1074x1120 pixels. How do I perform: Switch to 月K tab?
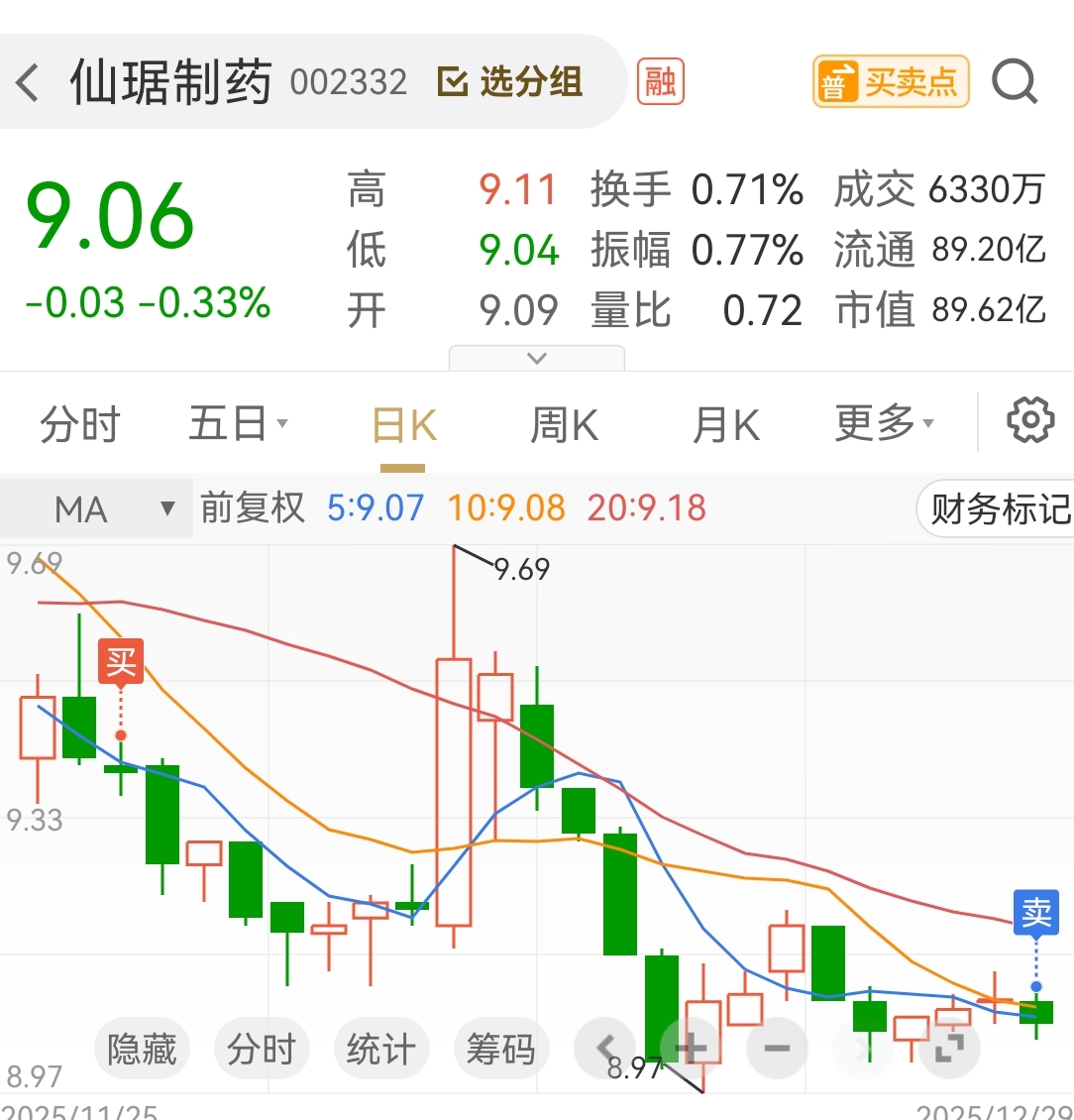coord(726,426)
